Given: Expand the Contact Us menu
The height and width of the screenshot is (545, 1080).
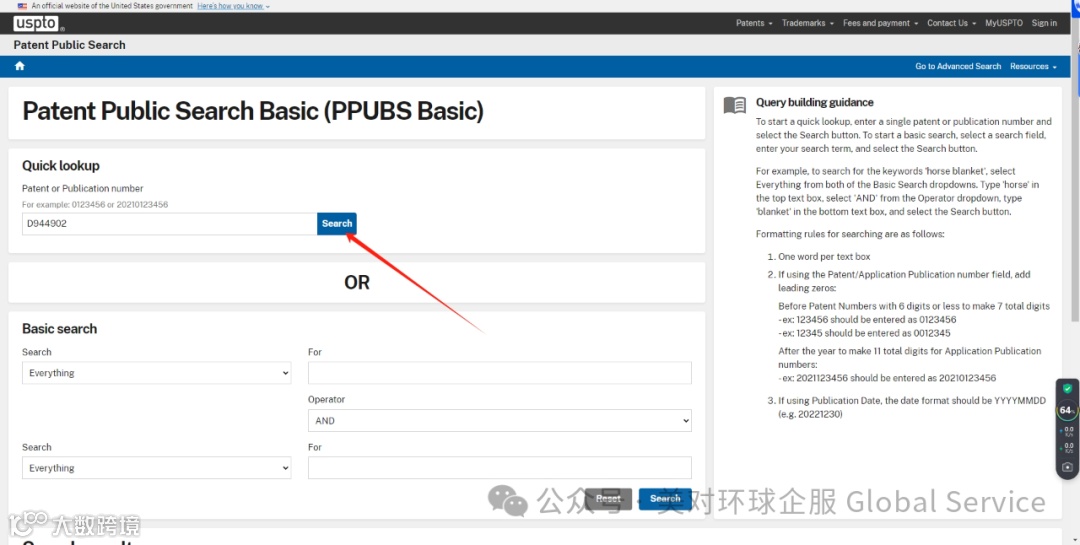Looking at the screenshot, I should [951, 23].
